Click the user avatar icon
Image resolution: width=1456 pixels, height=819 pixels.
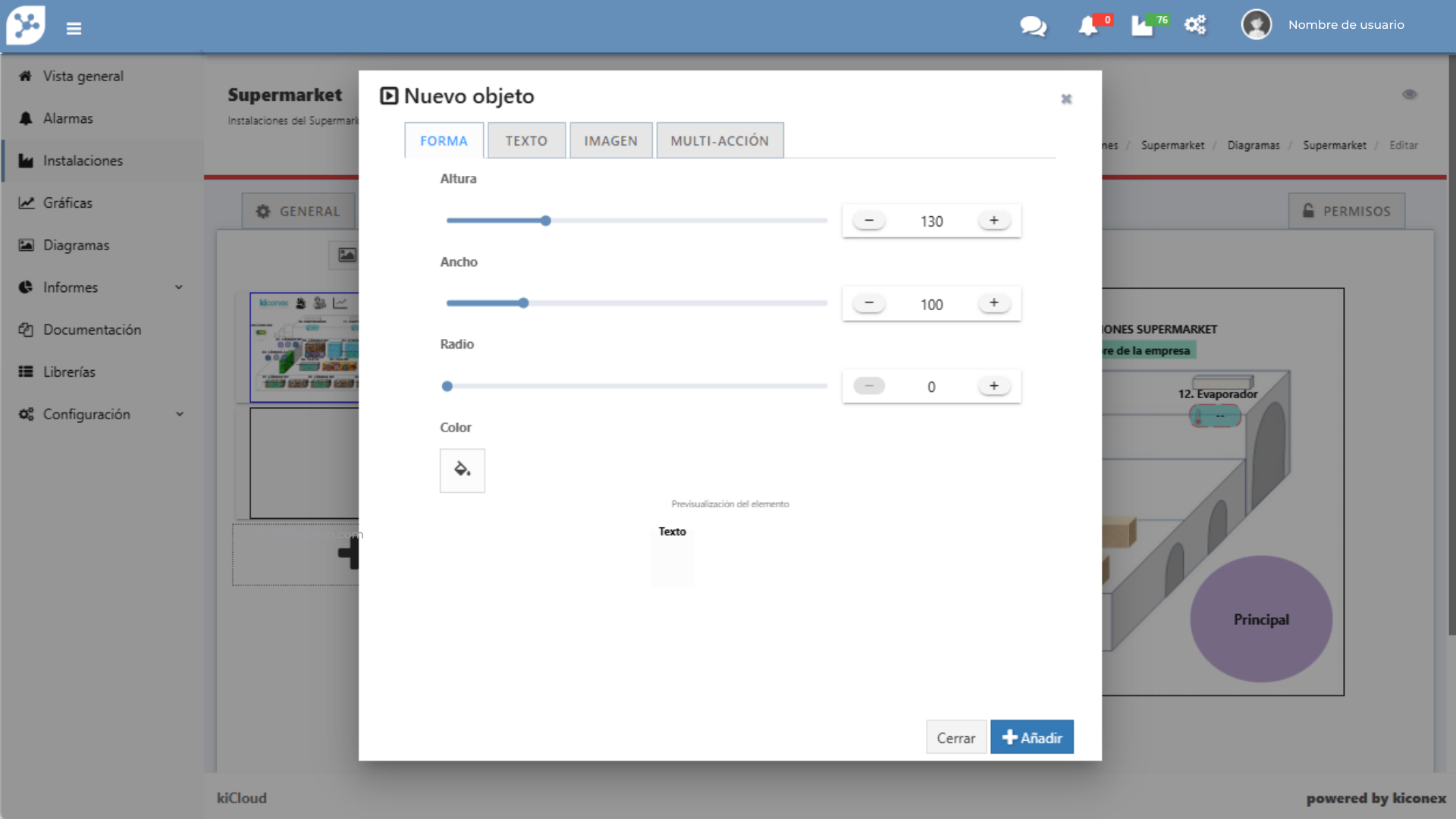1256,25
